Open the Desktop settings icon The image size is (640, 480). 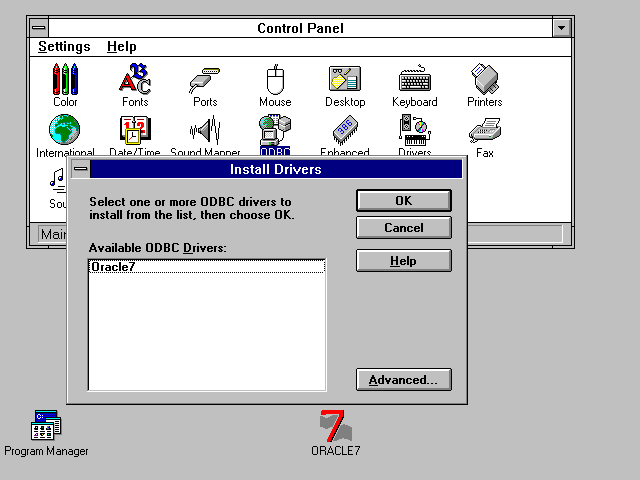coord(345,80)
